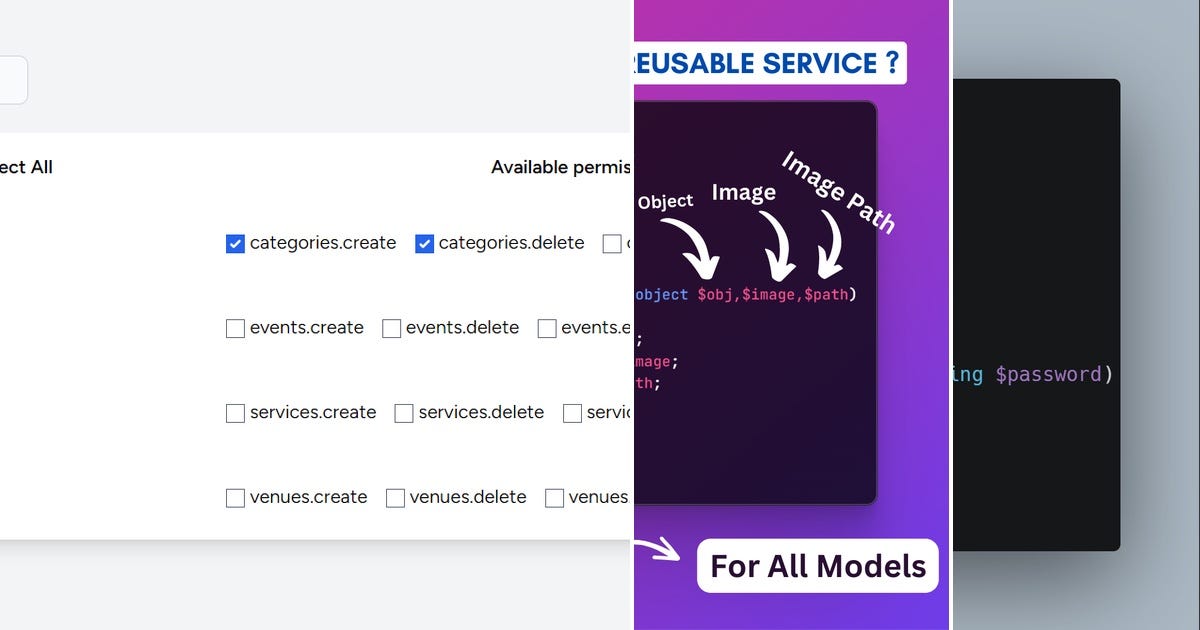This screenshot has width=1200, height=630.
Task: Enable the events.delete permission
Action: [x=391, y=328]
